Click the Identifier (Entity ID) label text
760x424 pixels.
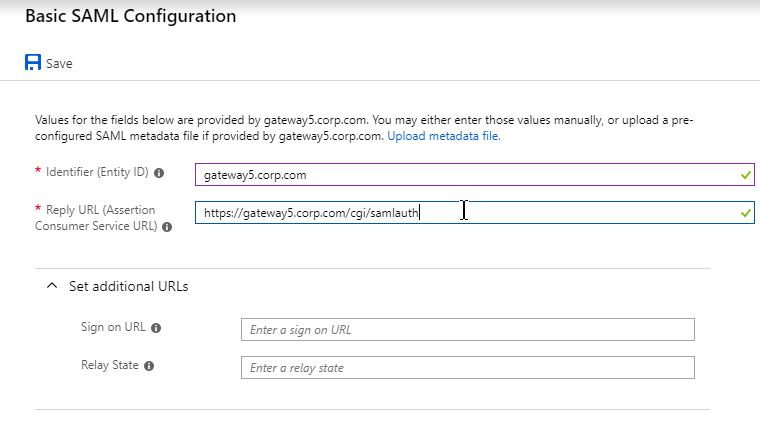coord(97,172)
